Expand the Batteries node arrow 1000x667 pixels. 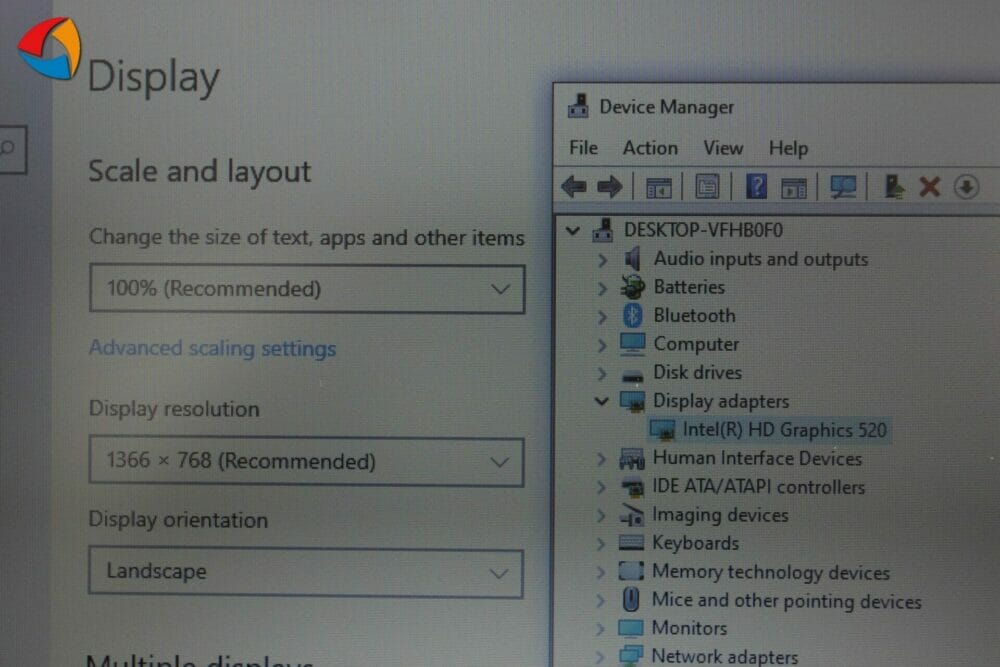tap(602, 288)
